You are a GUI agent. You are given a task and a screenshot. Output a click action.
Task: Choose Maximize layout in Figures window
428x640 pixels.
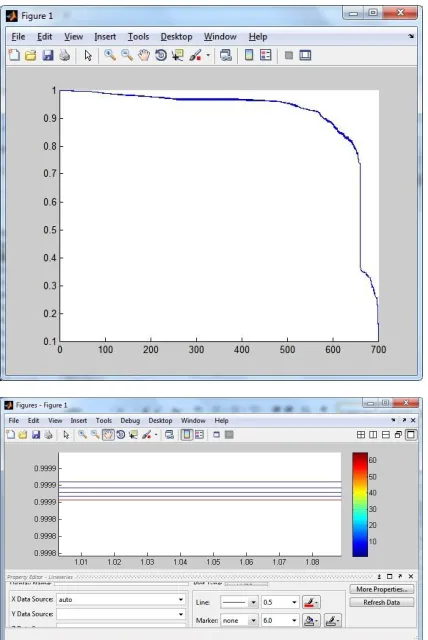click(x=410, y=435)
